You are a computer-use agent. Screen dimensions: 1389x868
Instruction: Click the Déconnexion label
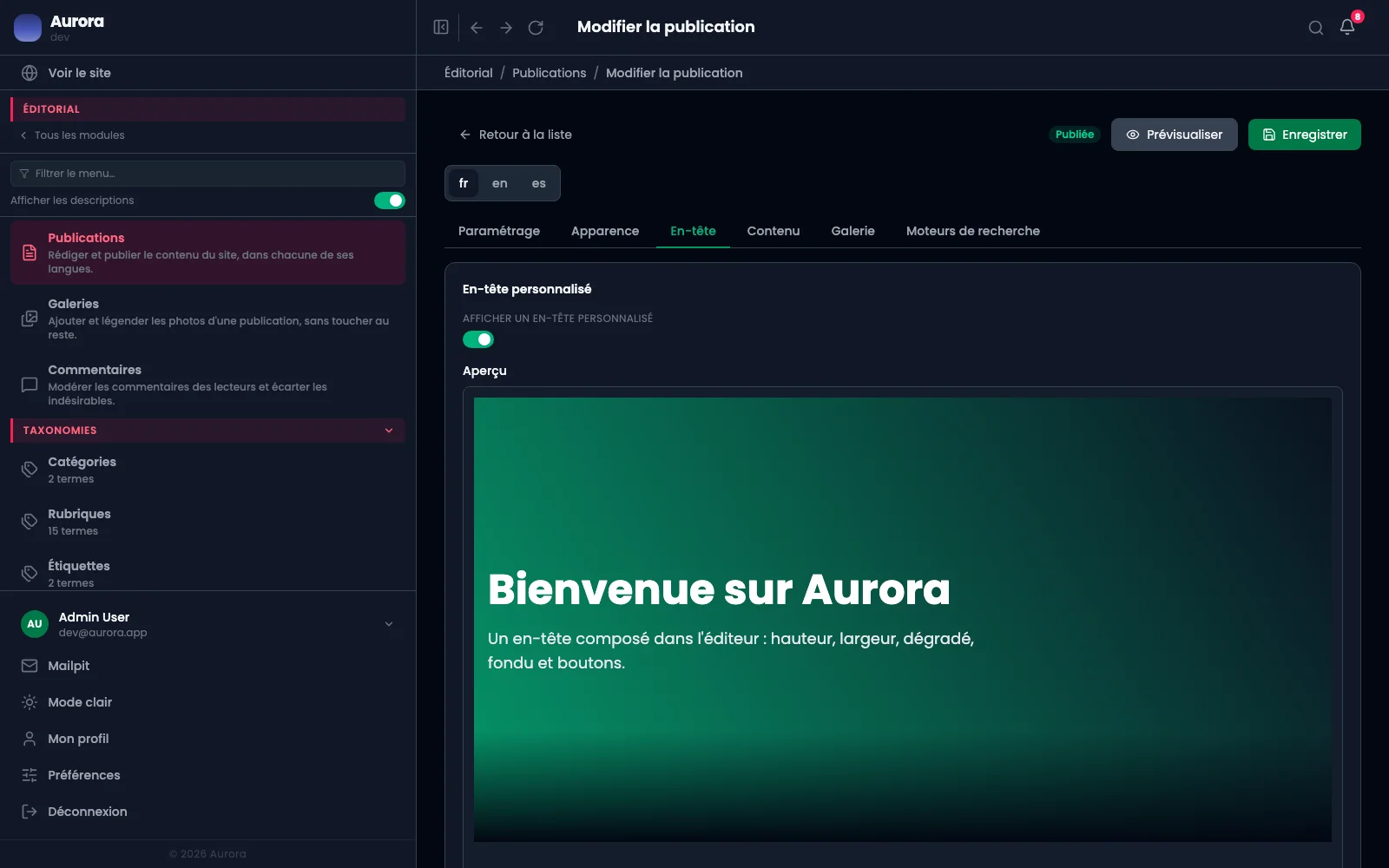(x=88, y=812)
